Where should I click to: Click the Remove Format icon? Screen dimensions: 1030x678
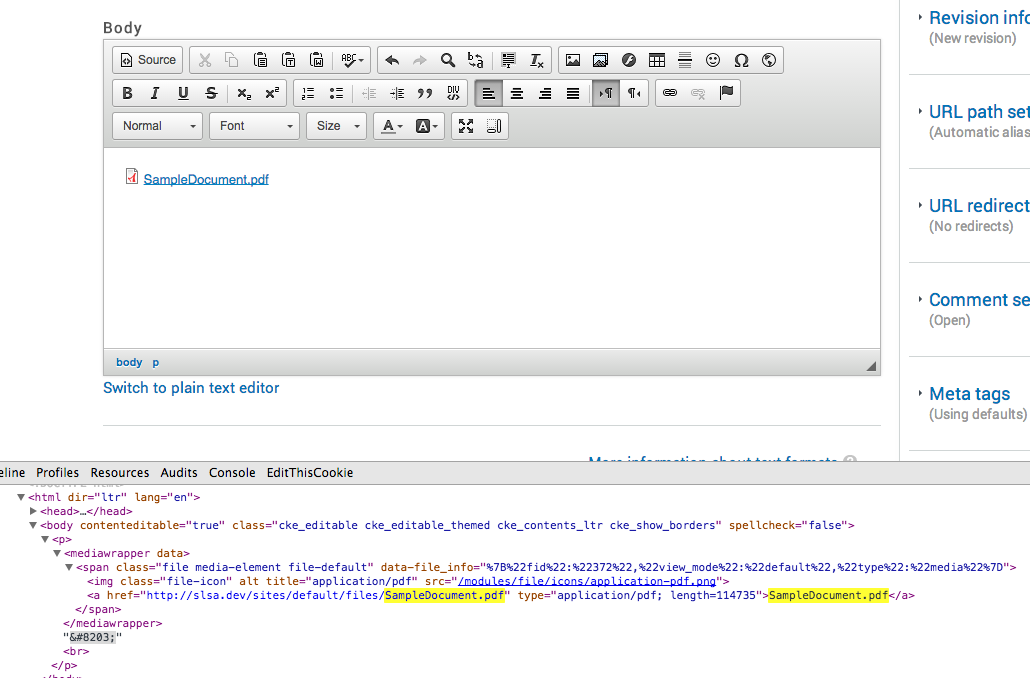coord(537,60)
